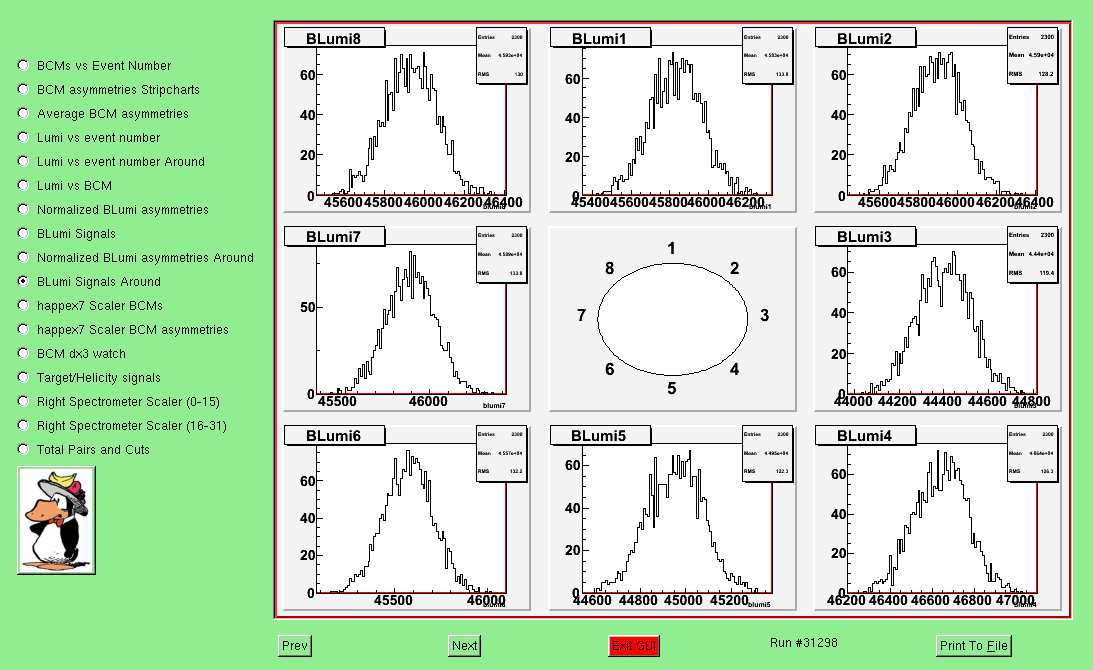The height and width of the screenshot is (670, 1093).
Task: Click the BLumi7 title box
Action: pos(335,236)
